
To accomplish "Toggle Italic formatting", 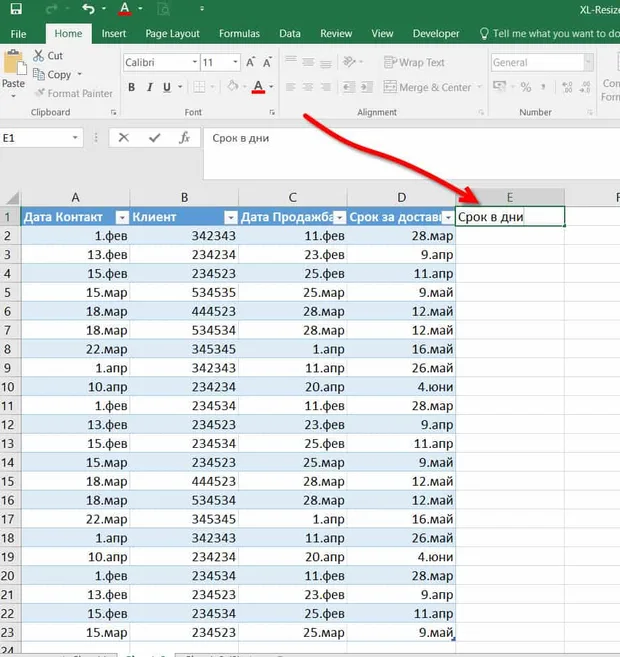I will pos(150,87).
